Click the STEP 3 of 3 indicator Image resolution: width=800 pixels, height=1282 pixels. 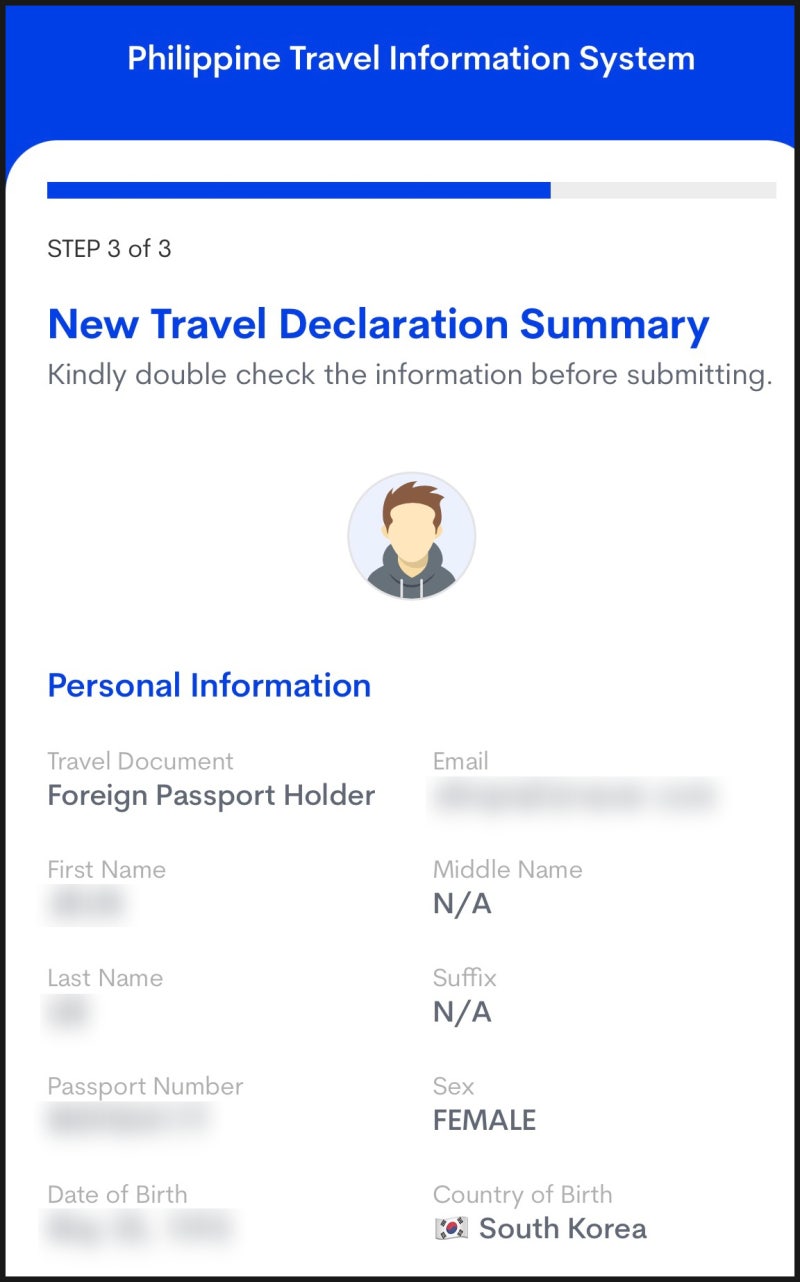109,249
